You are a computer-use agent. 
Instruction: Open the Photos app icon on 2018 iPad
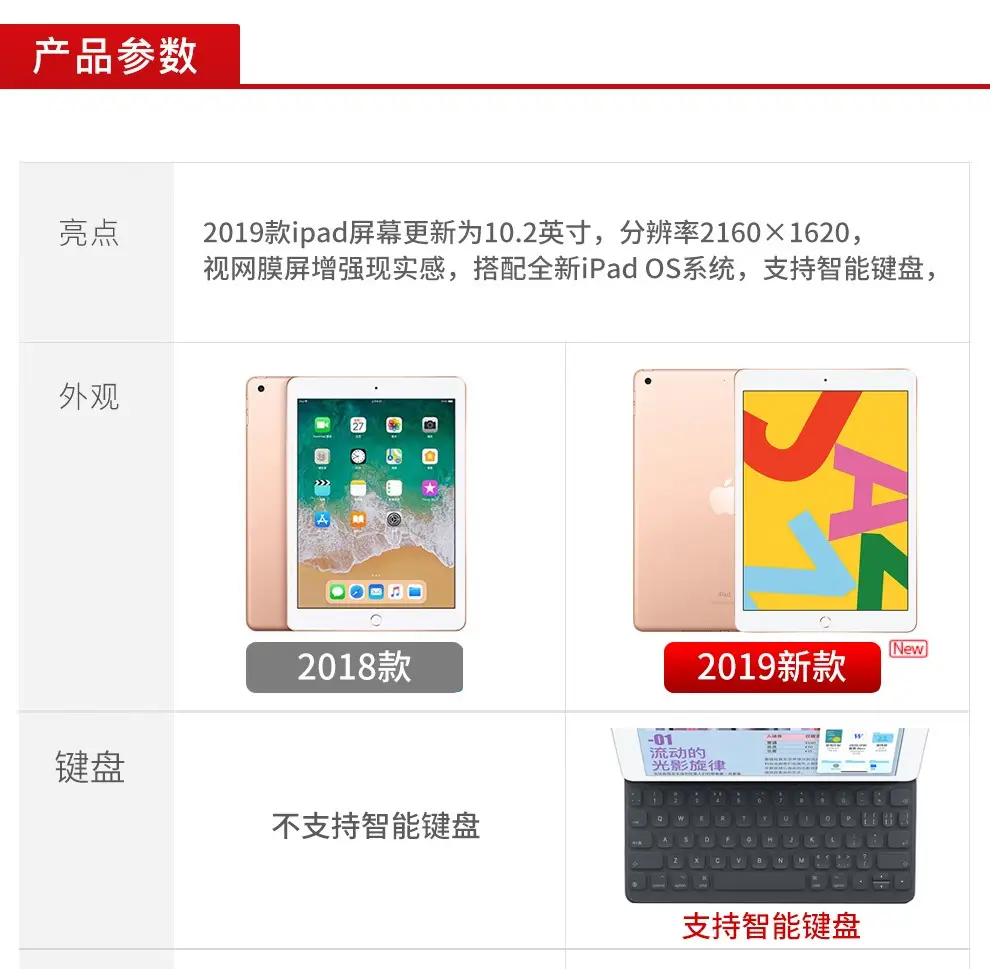pos(393,424)
